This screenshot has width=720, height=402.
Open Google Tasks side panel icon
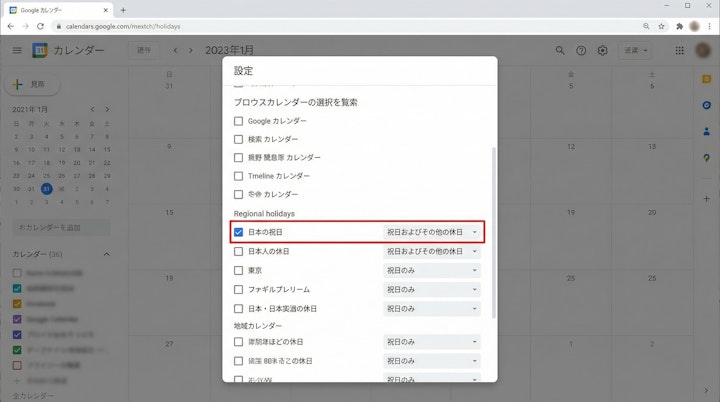pos(707,105)
